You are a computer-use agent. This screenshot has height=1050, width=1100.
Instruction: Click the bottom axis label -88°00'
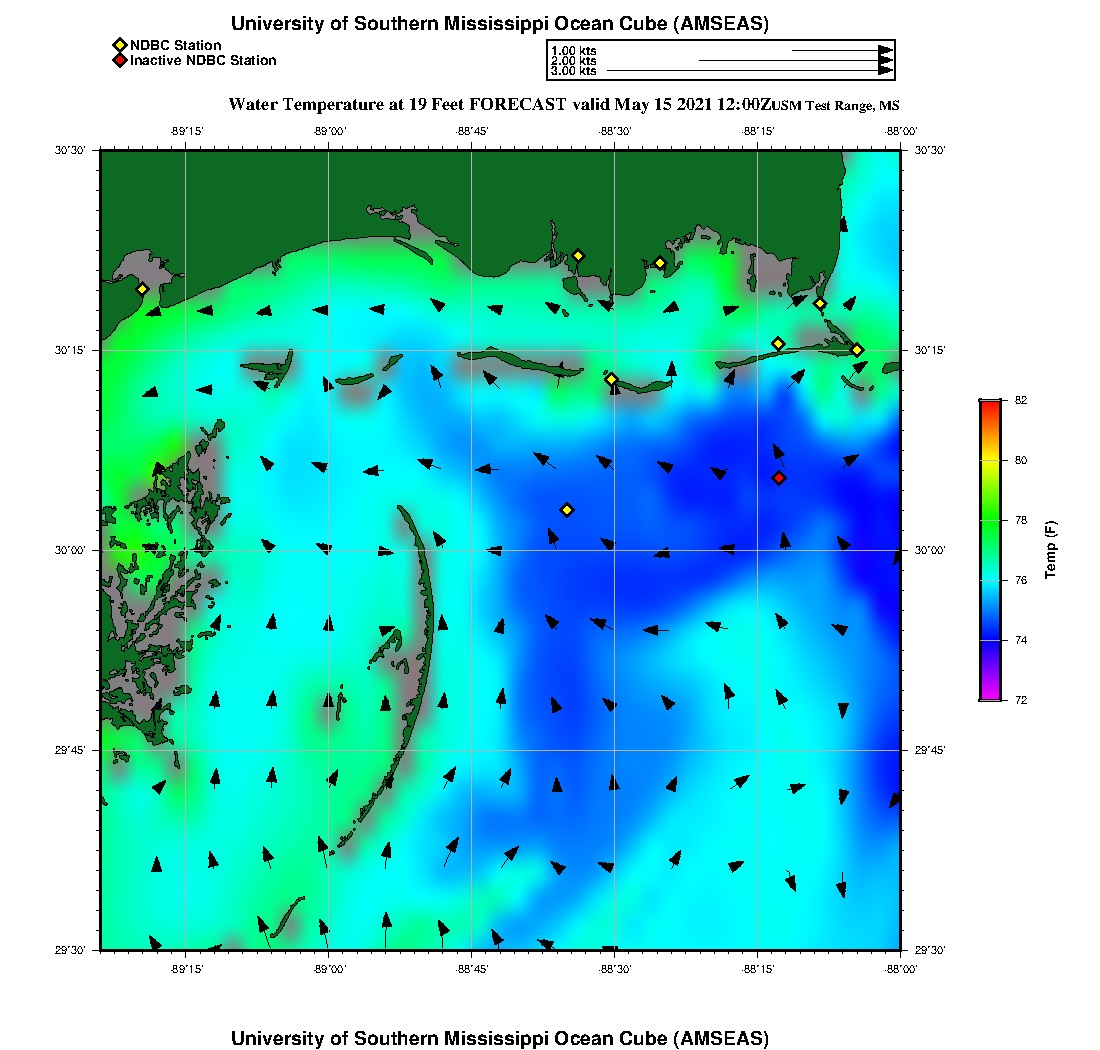[901, 969]
